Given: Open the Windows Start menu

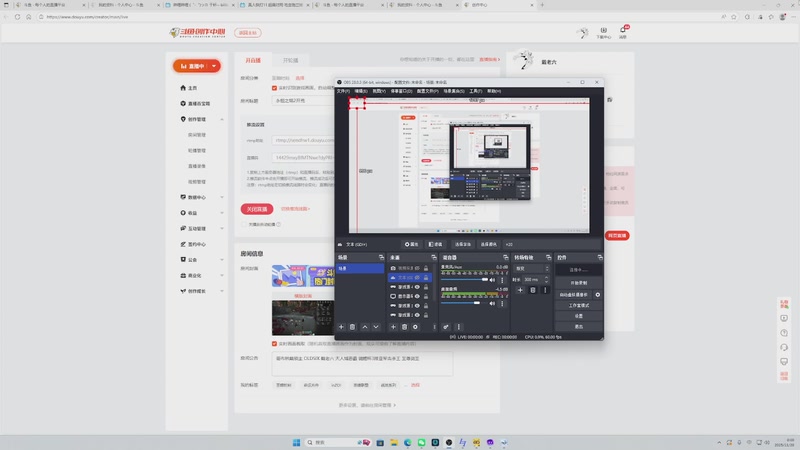Looking at the screenshot, I should (296, 442).
